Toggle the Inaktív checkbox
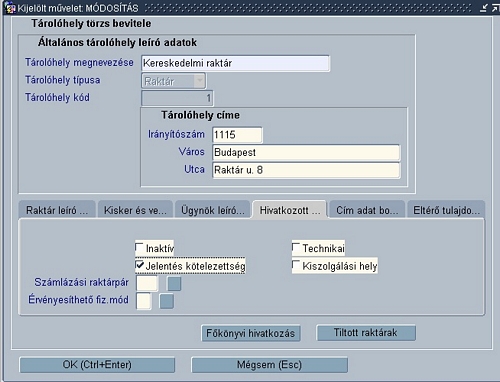 pos(139,247)
